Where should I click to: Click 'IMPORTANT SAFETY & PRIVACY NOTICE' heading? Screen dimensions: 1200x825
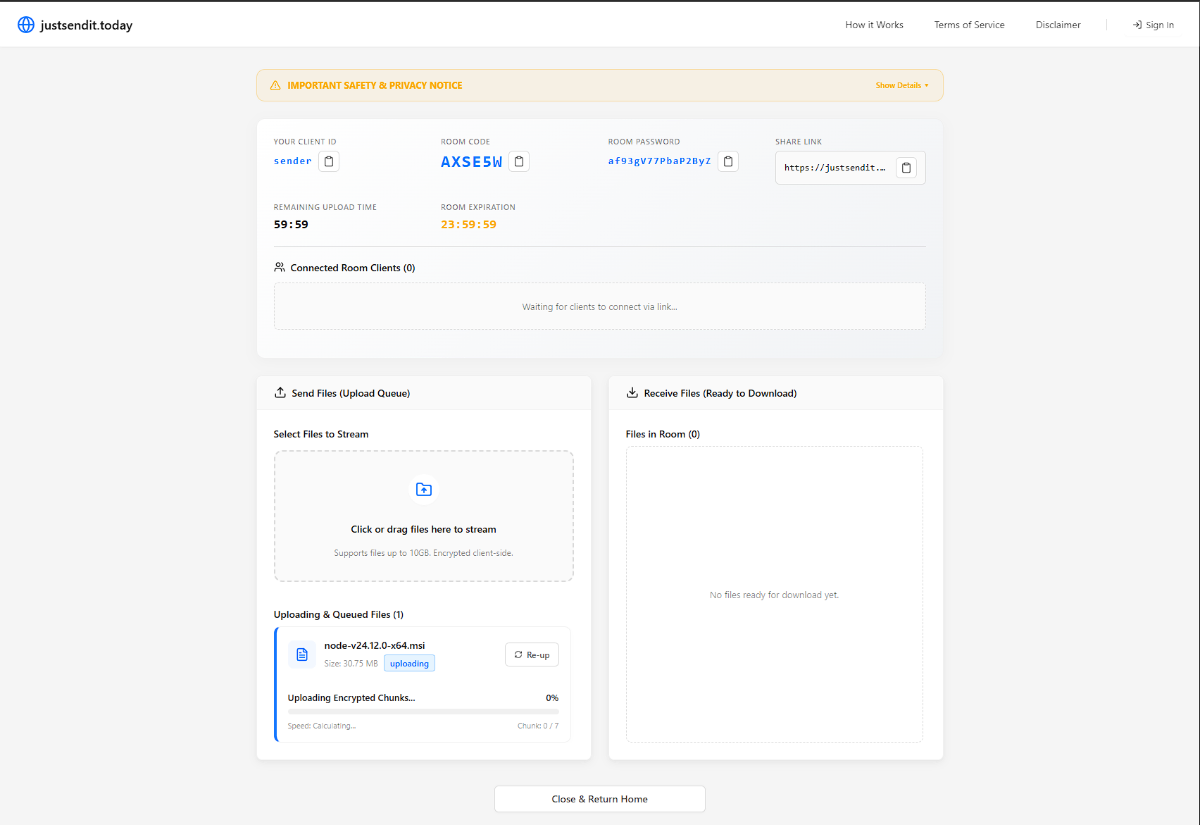tap(375, 85)
